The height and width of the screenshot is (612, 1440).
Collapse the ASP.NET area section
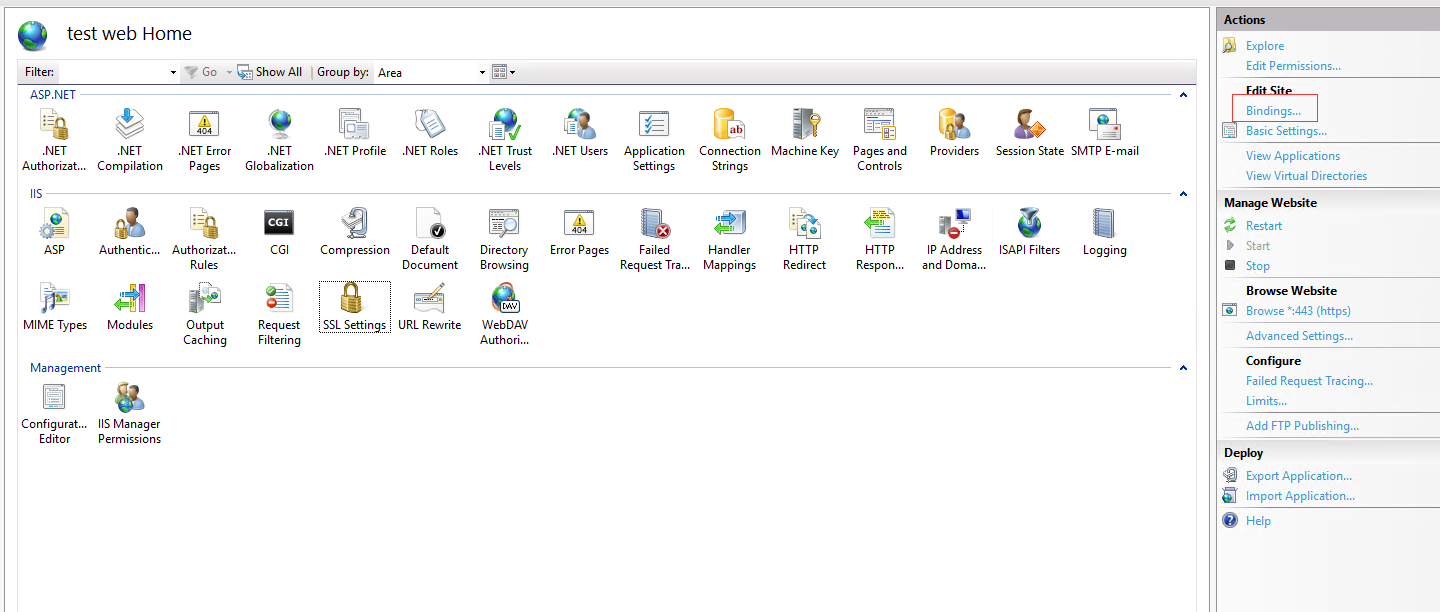(1183, 94)
